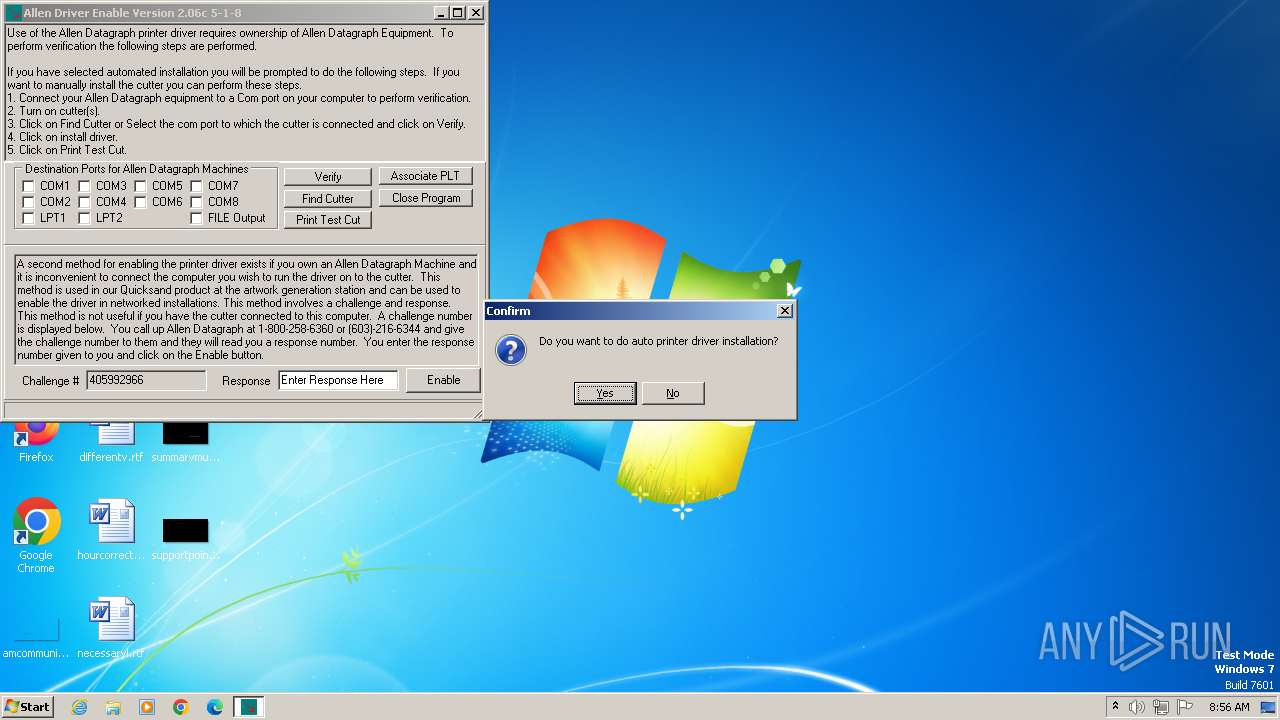Click the Verify button
The image size is (1280, 720).
pyautogui.click(x=328, y=176)
